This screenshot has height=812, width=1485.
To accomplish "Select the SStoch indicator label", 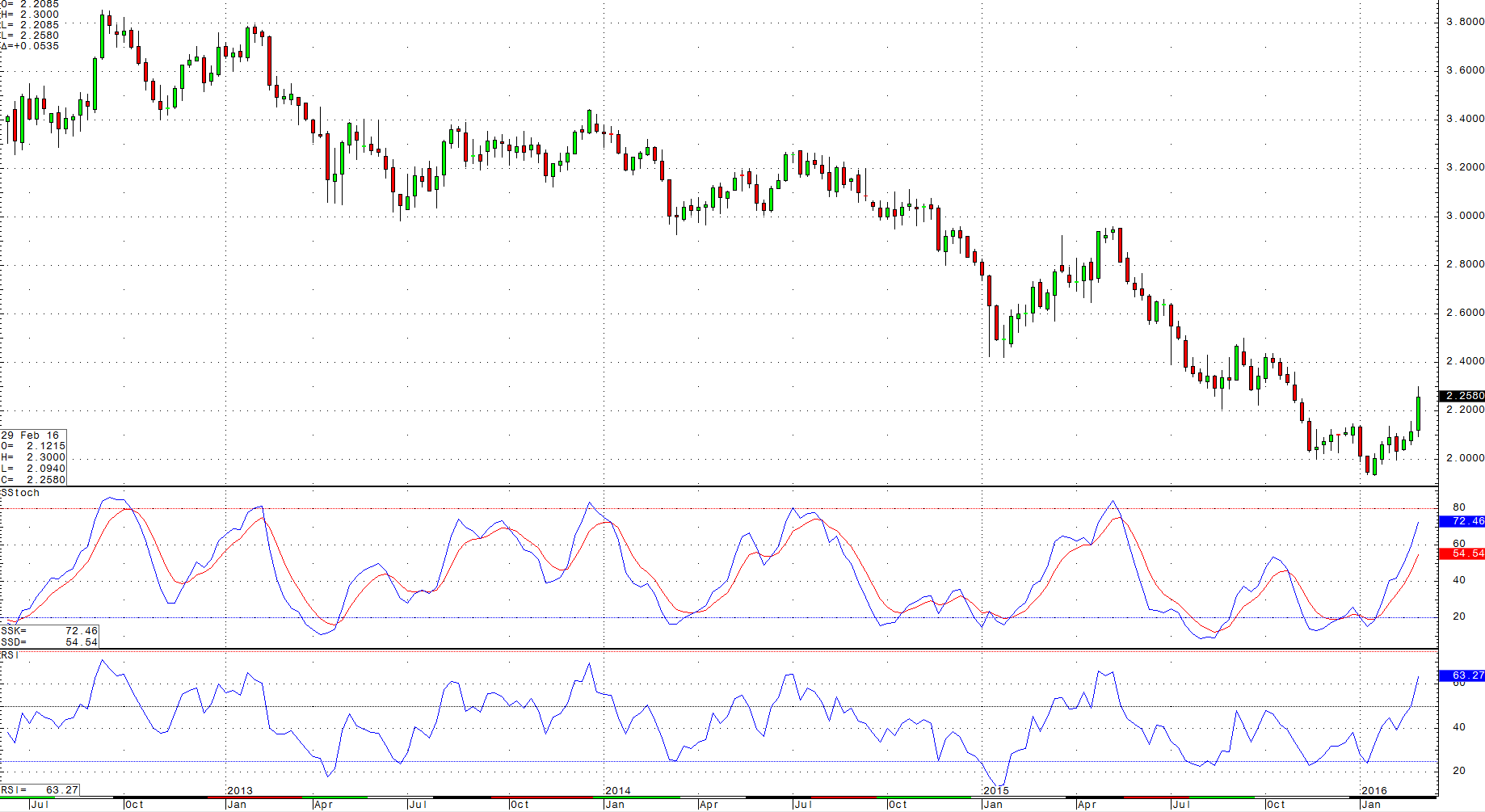I will point(20,492).
